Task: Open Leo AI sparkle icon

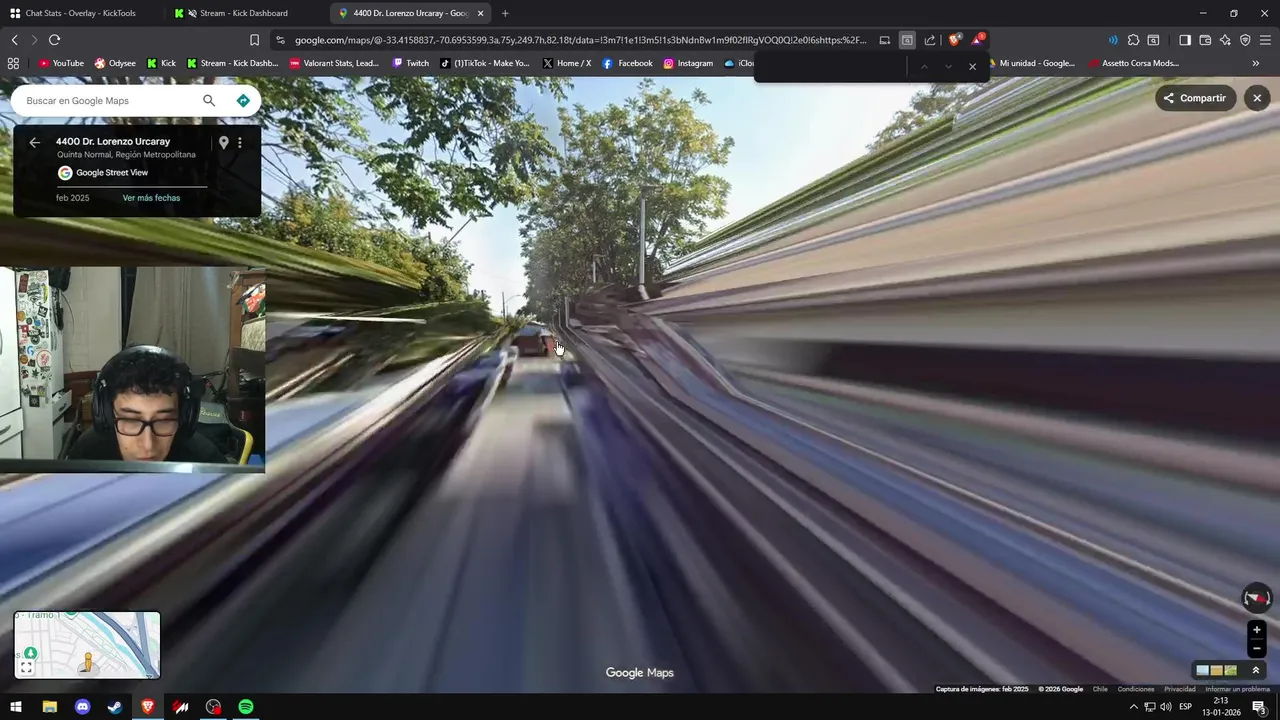Action: pos(1225,40)
